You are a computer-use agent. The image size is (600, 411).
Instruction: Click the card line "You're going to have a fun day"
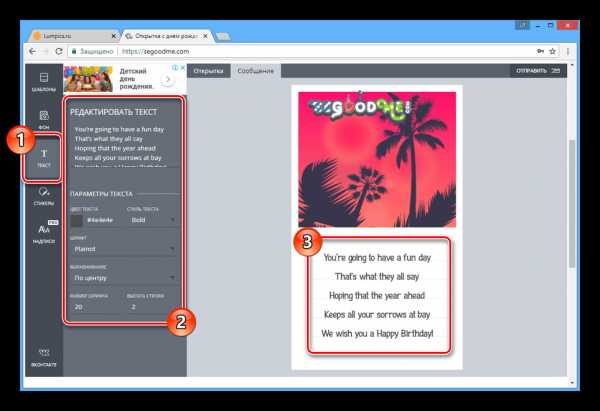(x=377, y=258)
